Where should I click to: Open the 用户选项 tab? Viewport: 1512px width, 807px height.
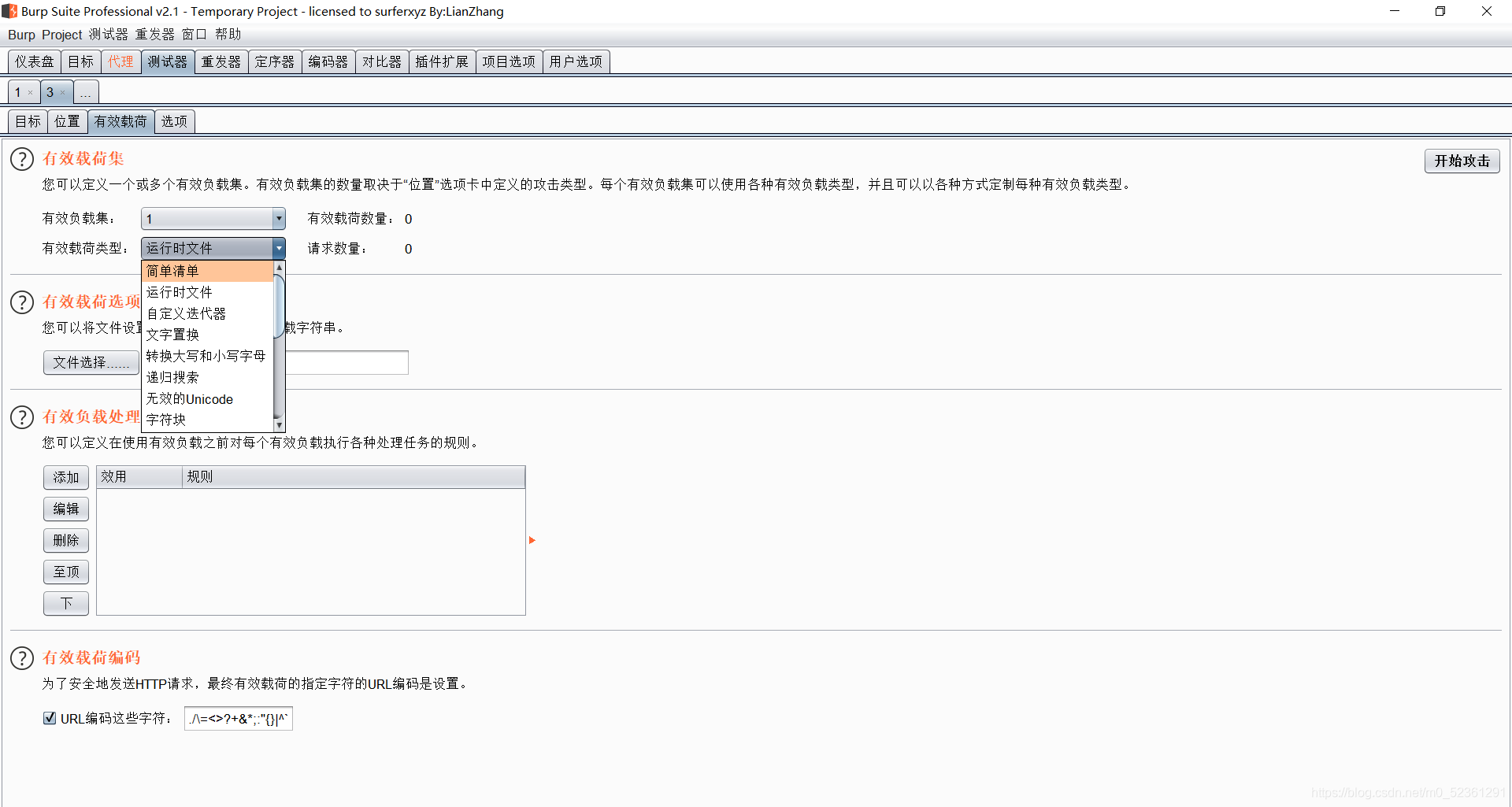[576, 61]
